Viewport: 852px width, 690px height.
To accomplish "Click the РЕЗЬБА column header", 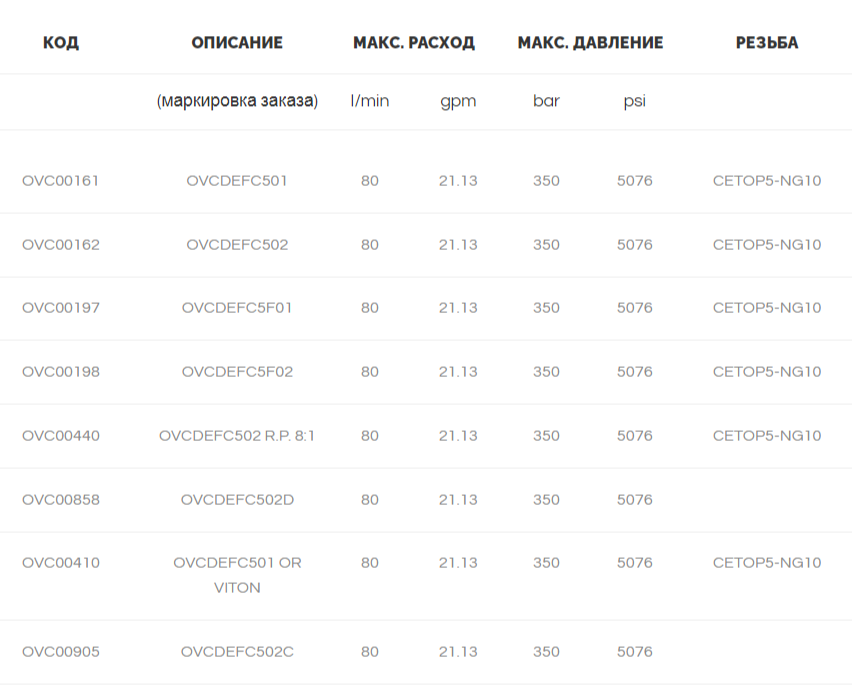I will 767,42.
